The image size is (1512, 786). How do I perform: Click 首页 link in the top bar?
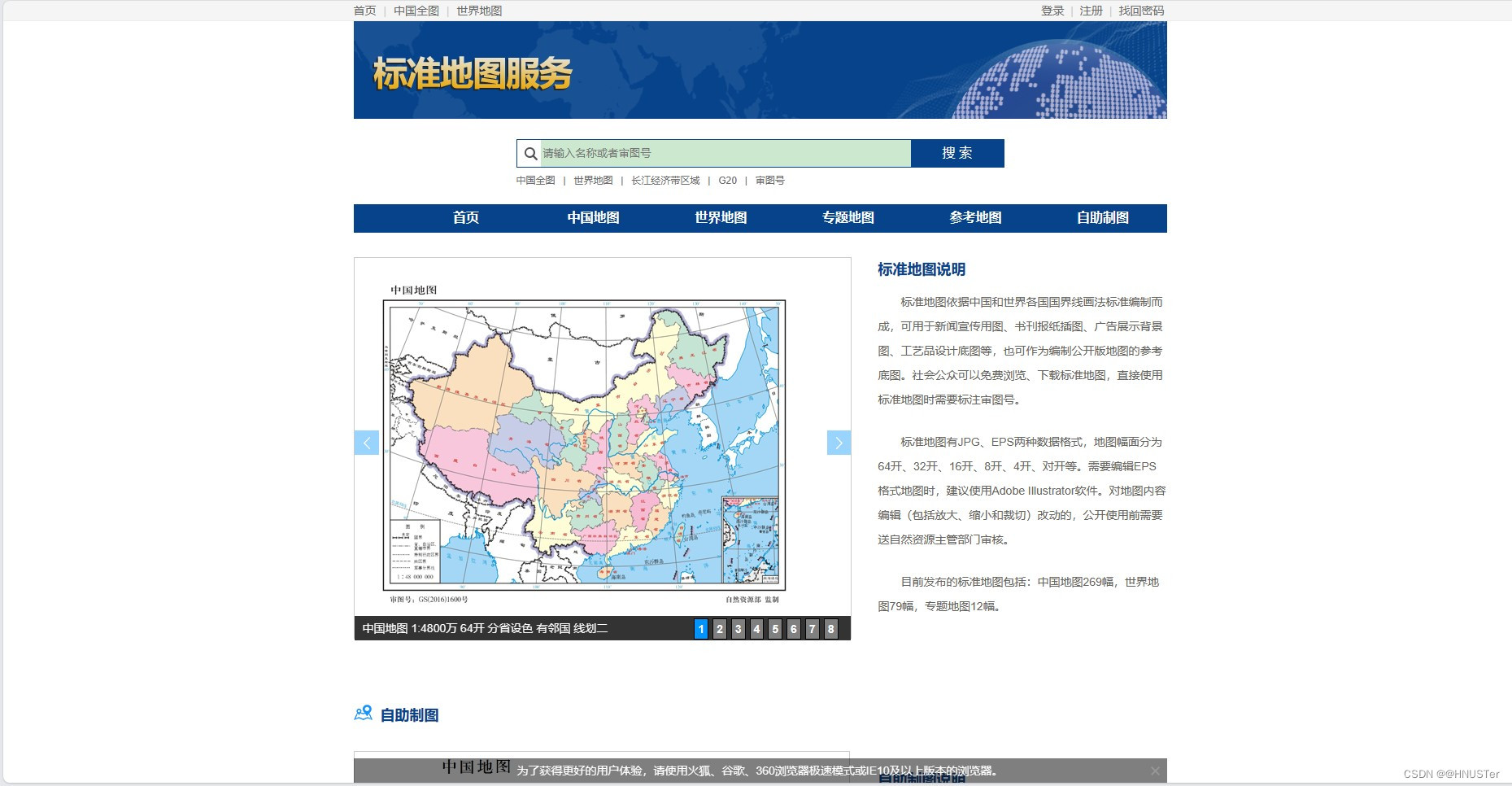click(365, 11)
